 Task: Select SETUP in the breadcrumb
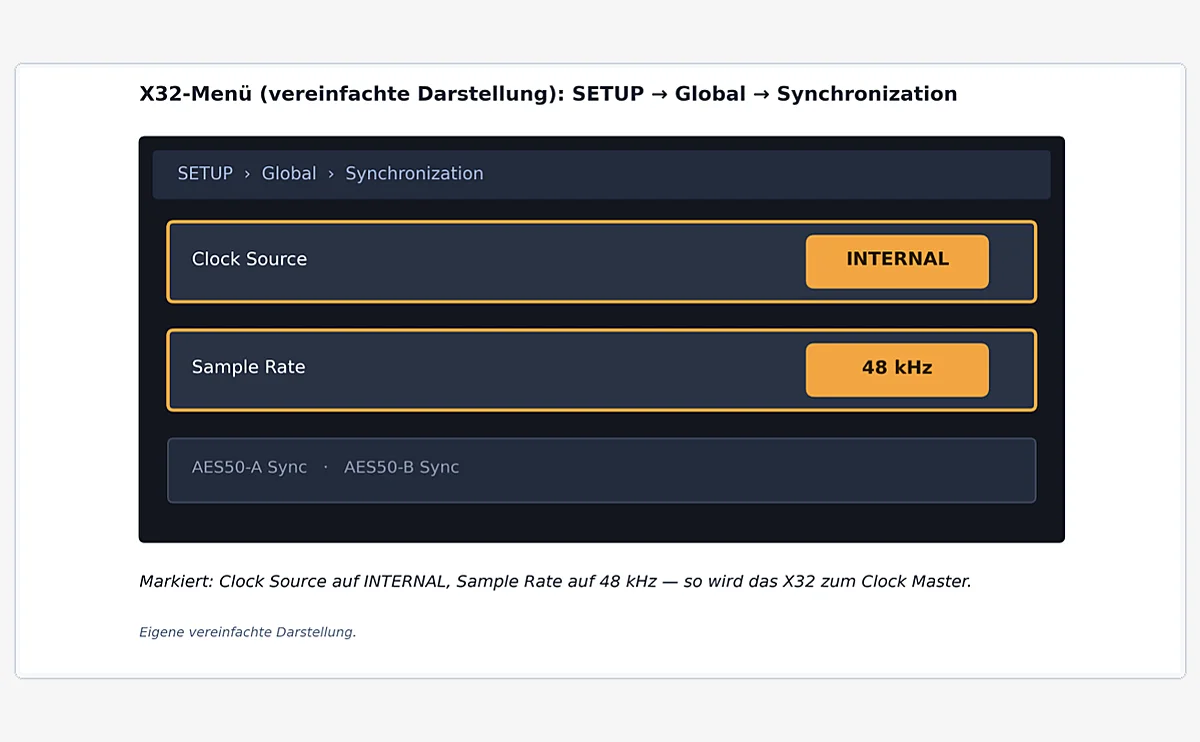point(205,174)
